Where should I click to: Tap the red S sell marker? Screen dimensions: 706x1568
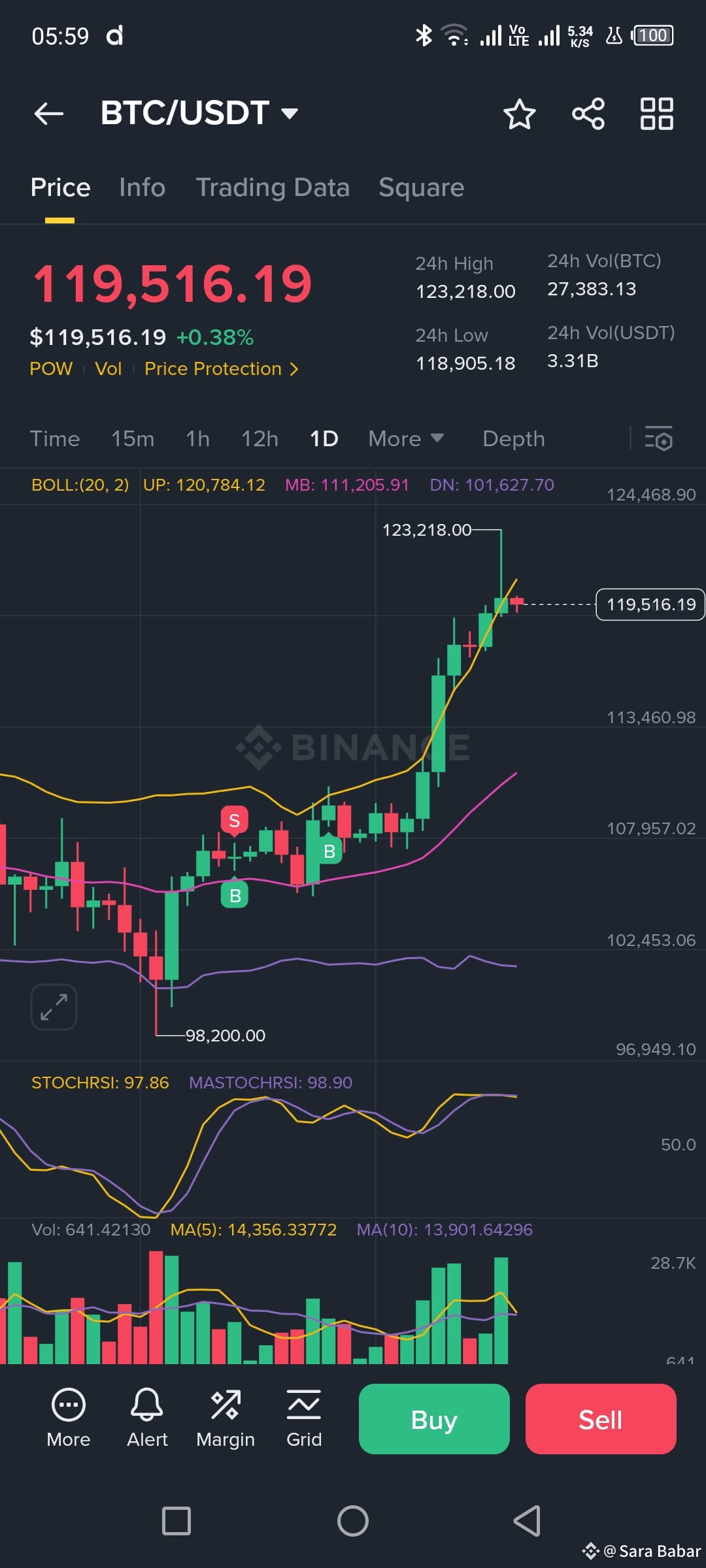click(x=235, y=821)
